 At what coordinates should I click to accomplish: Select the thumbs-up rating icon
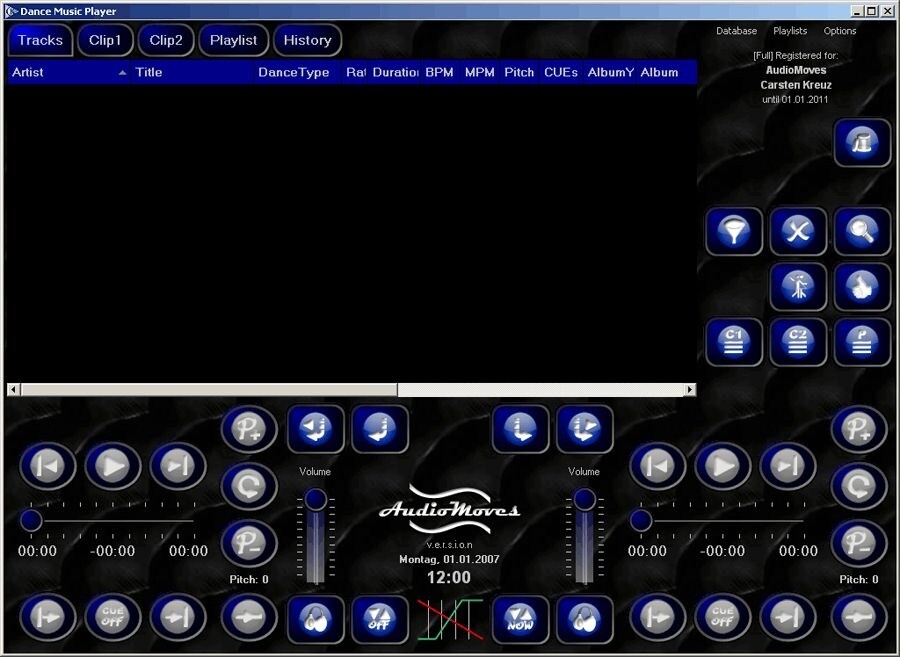860,286
